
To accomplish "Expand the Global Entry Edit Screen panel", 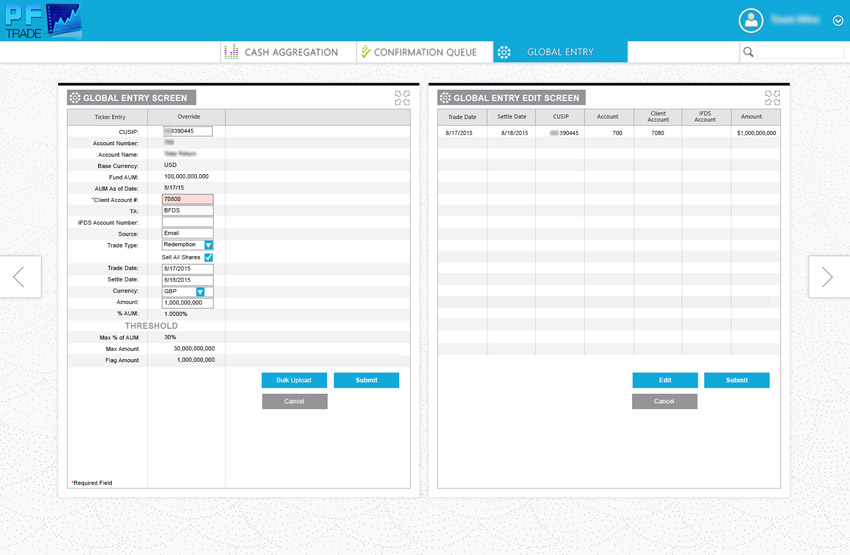I will [772, 98].
